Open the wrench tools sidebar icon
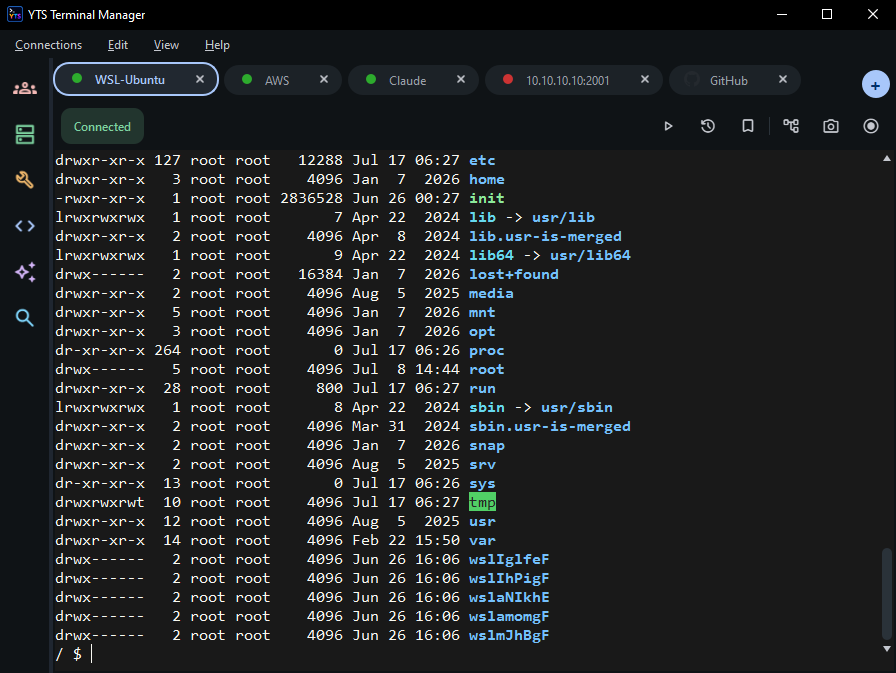896x673 pixels. pos(25,180)
